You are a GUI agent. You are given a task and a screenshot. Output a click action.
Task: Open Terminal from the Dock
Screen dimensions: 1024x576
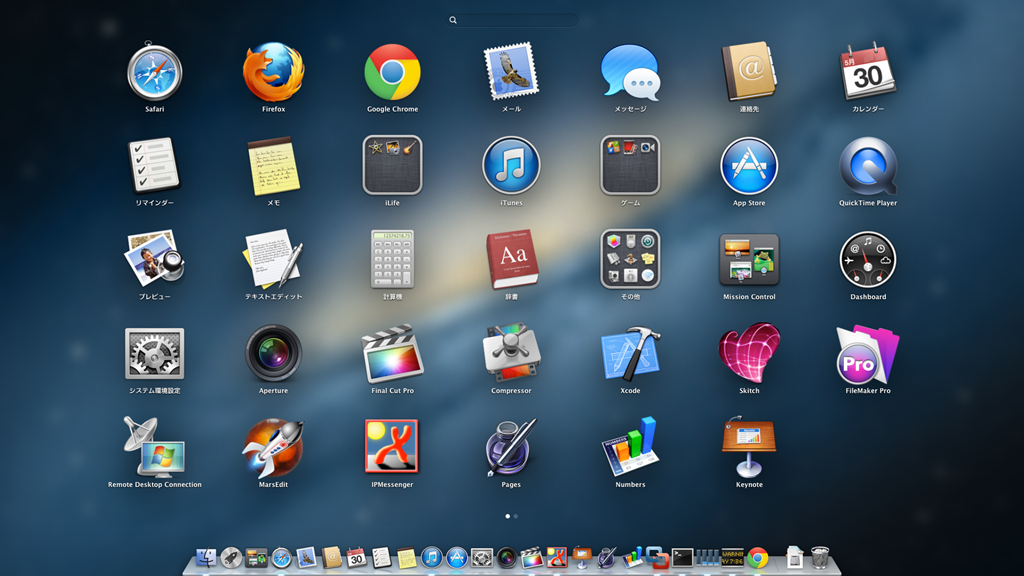(682, 558)
